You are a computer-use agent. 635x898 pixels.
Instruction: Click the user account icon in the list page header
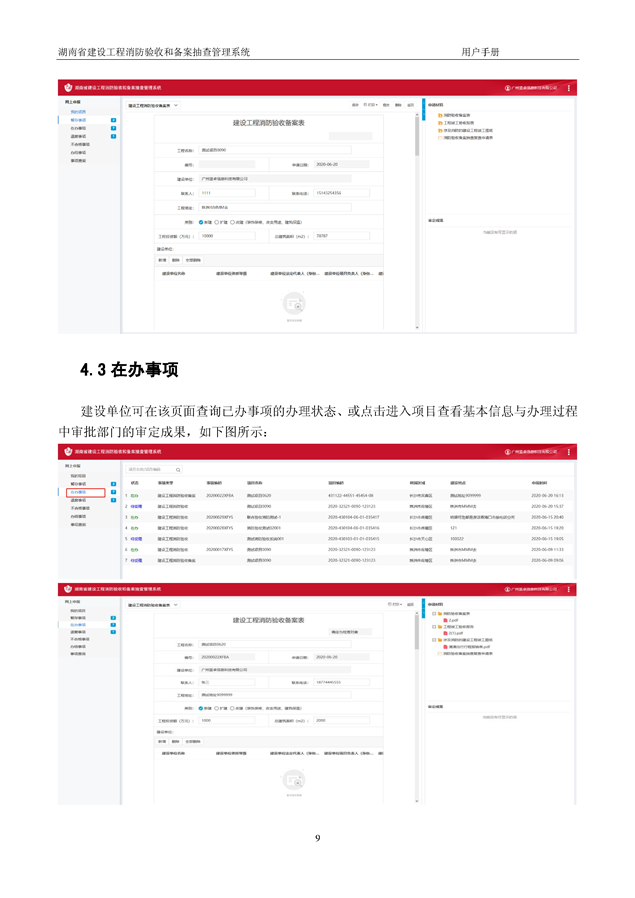[x=506, y=451]
